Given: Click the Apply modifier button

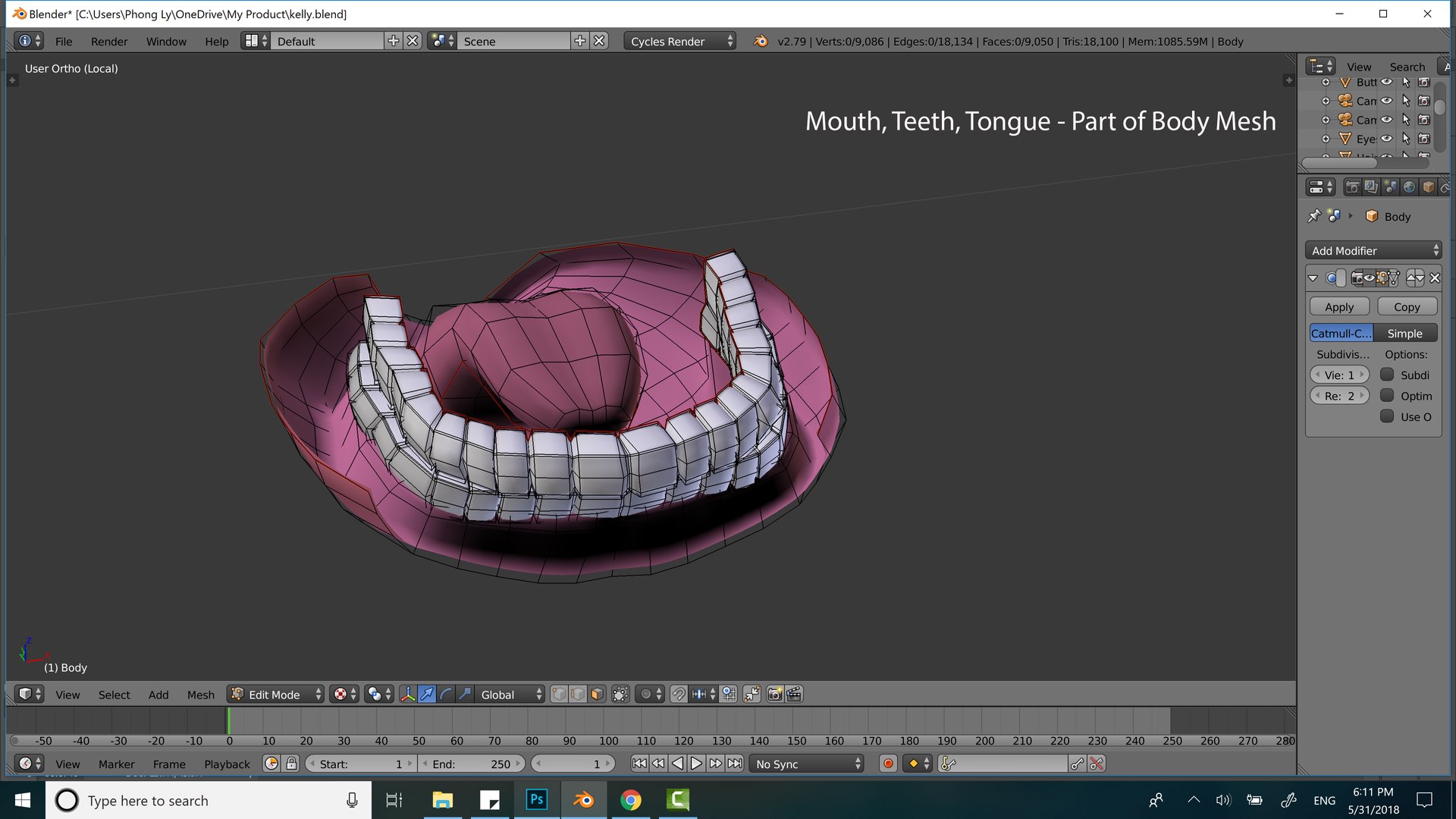Looking at the screenshot, I should point(1339,307).
